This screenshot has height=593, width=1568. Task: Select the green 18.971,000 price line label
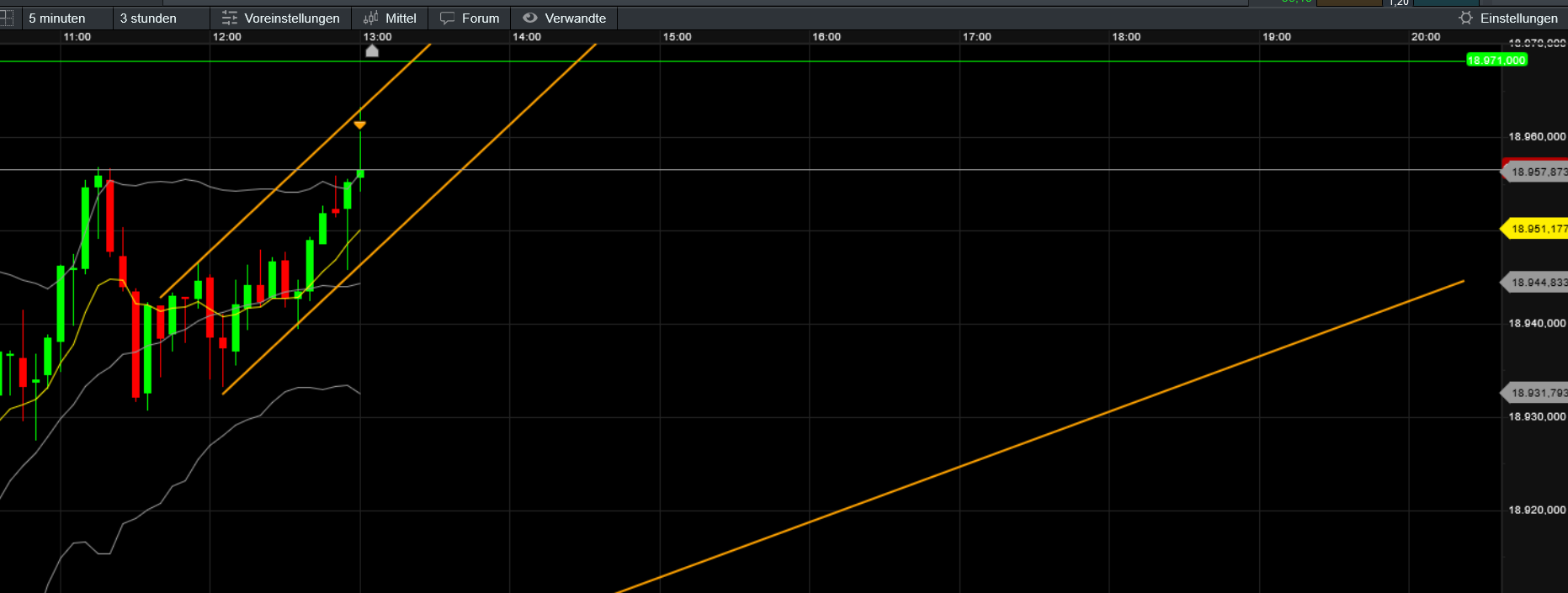(x=1496, y=61)
